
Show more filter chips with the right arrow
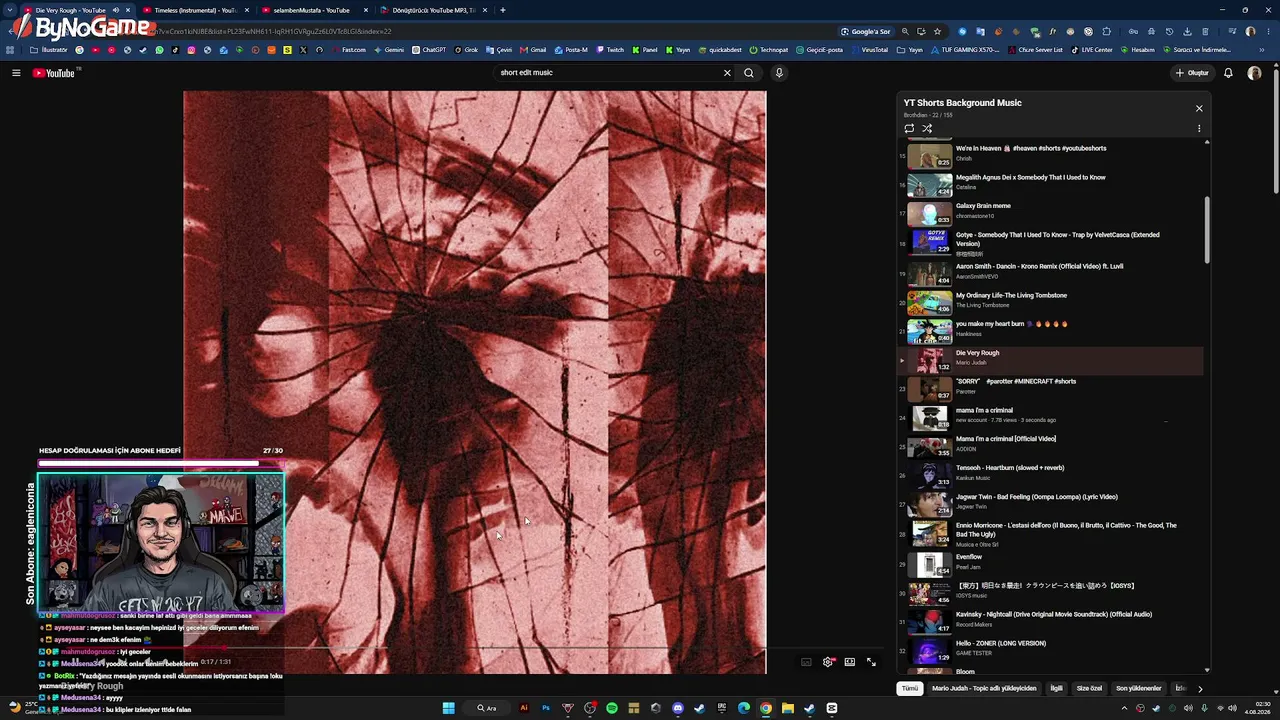1200,688
